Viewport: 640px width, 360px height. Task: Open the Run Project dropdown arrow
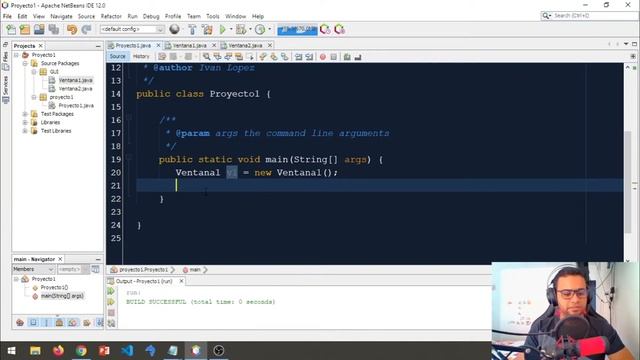click(x=231, y=29)
